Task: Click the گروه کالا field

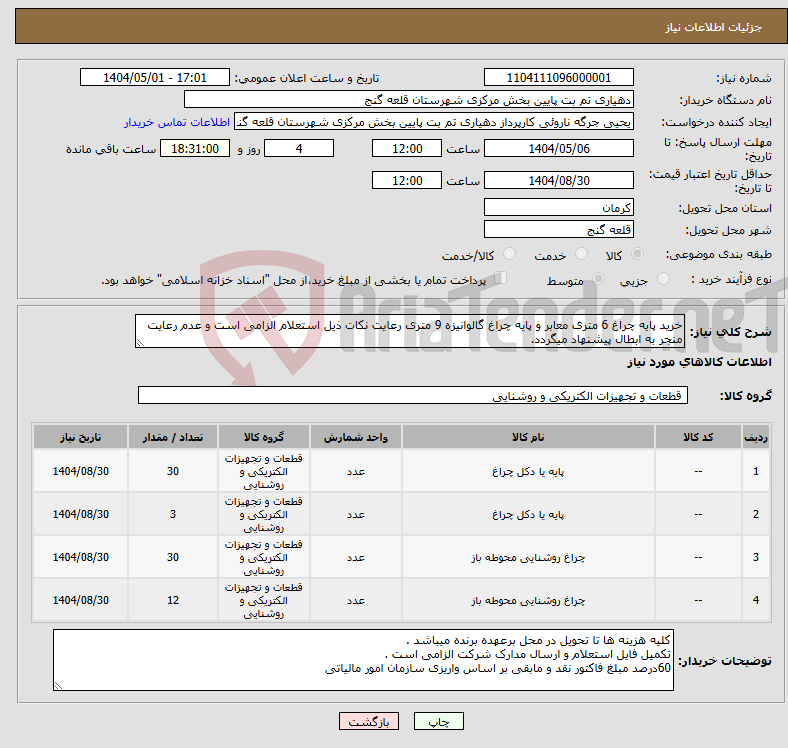Action: (x=413, y=395)
